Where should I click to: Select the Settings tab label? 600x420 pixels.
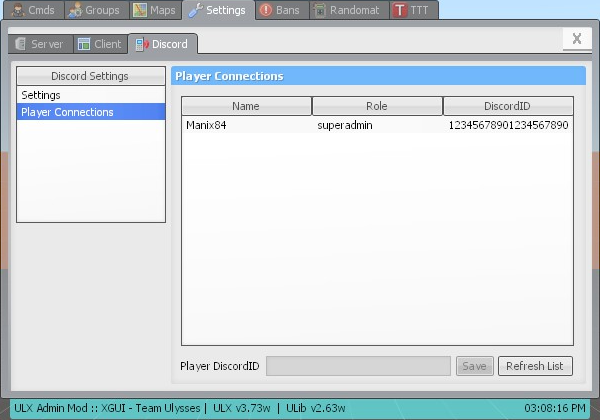(x=226, y=10)
